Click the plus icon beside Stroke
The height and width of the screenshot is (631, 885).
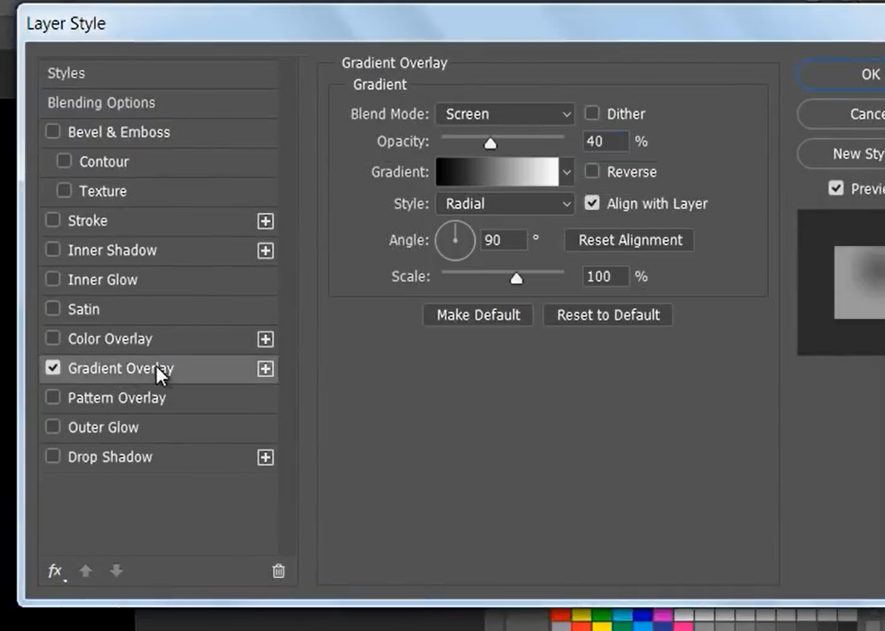pyautogui.click(x=265, y=221)
